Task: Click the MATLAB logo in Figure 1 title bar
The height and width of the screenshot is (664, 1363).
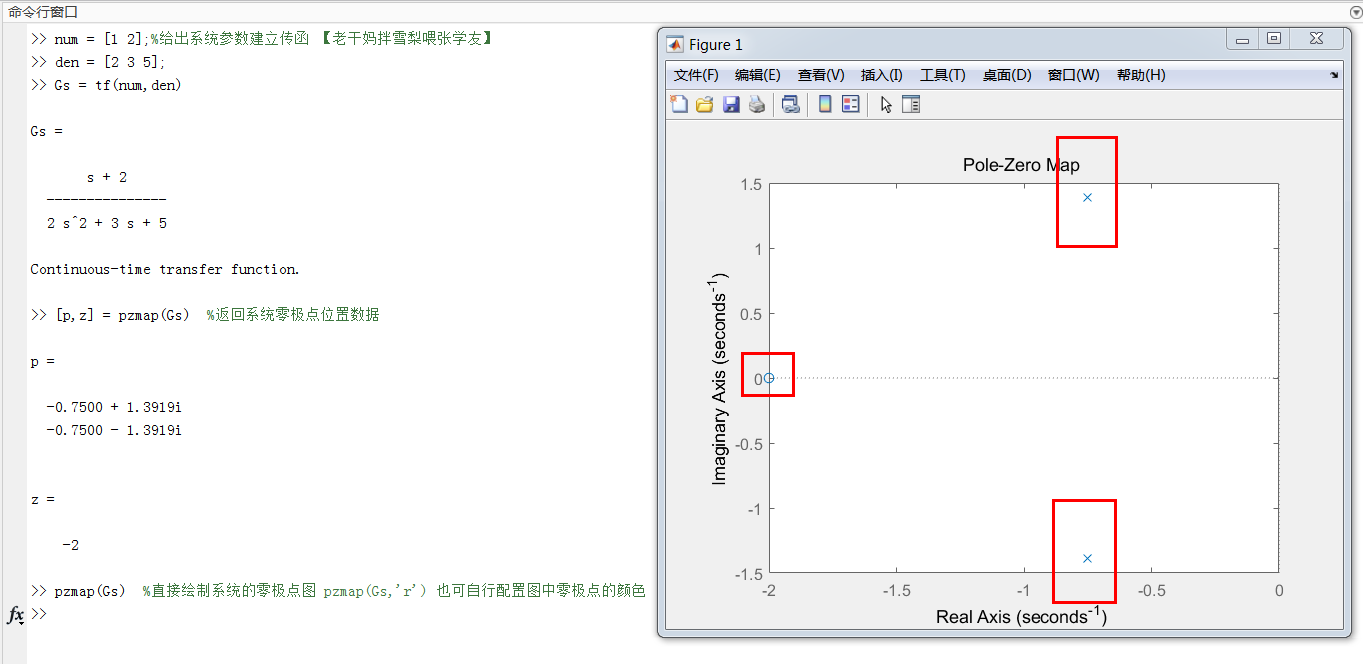Action: tap(675, 44)
